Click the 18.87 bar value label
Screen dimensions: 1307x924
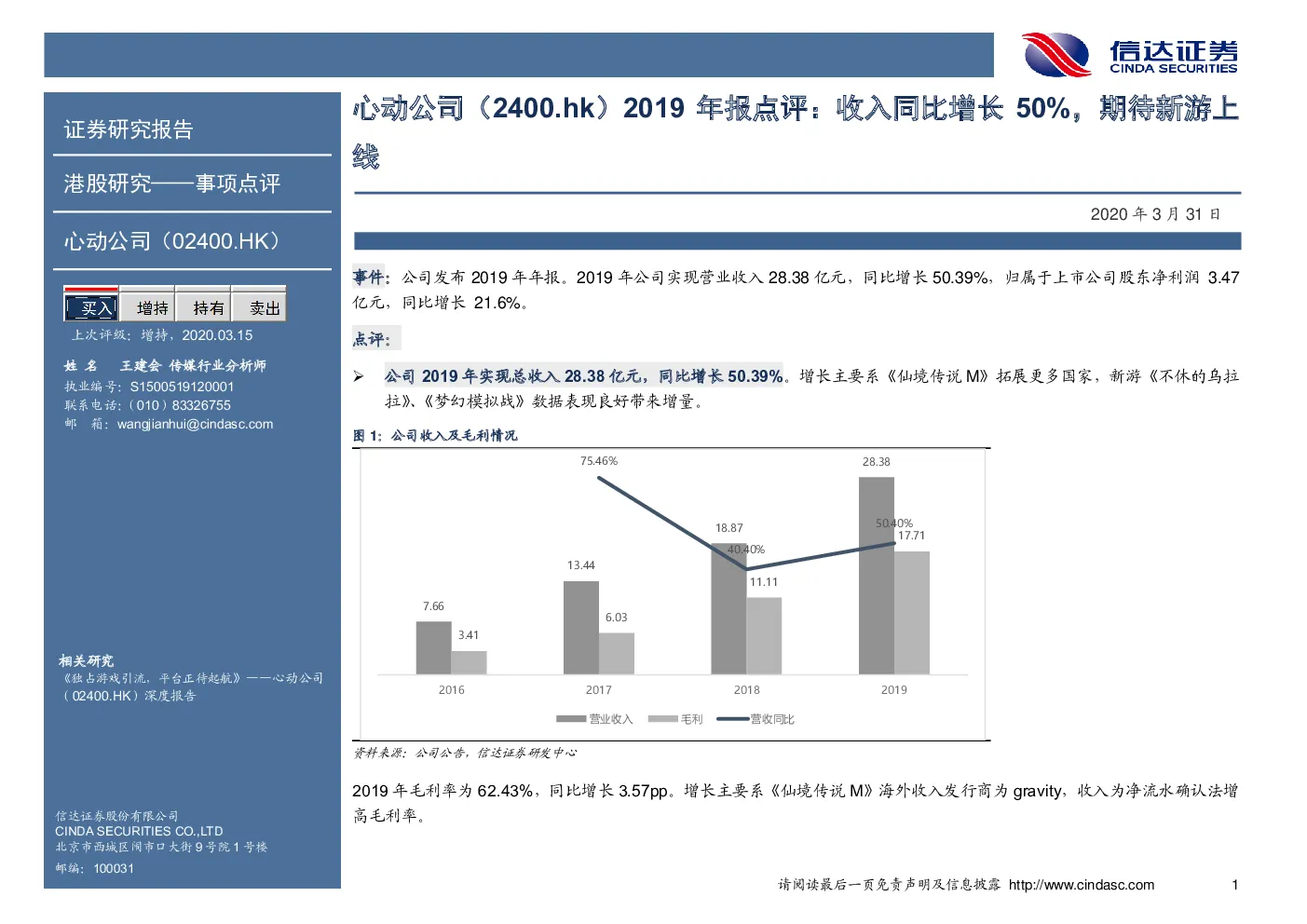(x=729, y=528)
